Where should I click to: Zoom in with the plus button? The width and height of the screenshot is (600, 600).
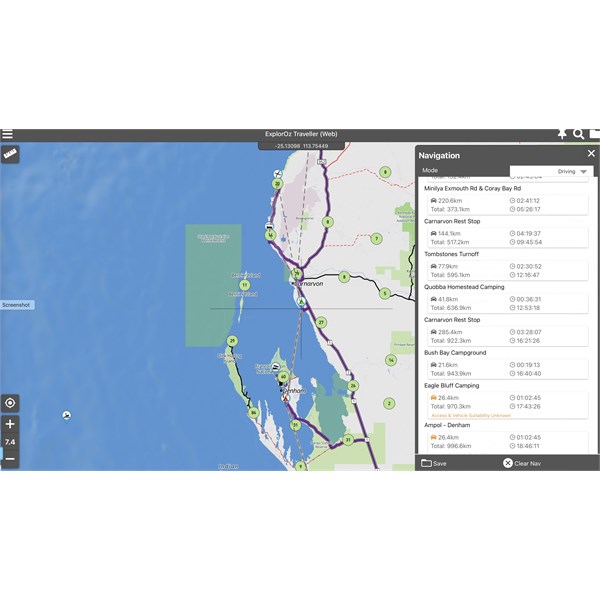10,424
